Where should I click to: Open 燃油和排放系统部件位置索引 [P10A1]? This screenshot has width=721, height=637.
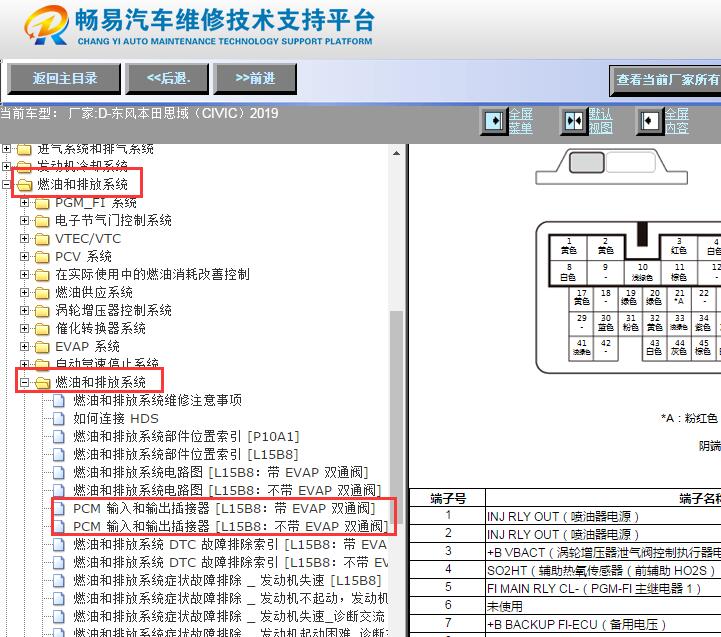(x=186, y=436)
